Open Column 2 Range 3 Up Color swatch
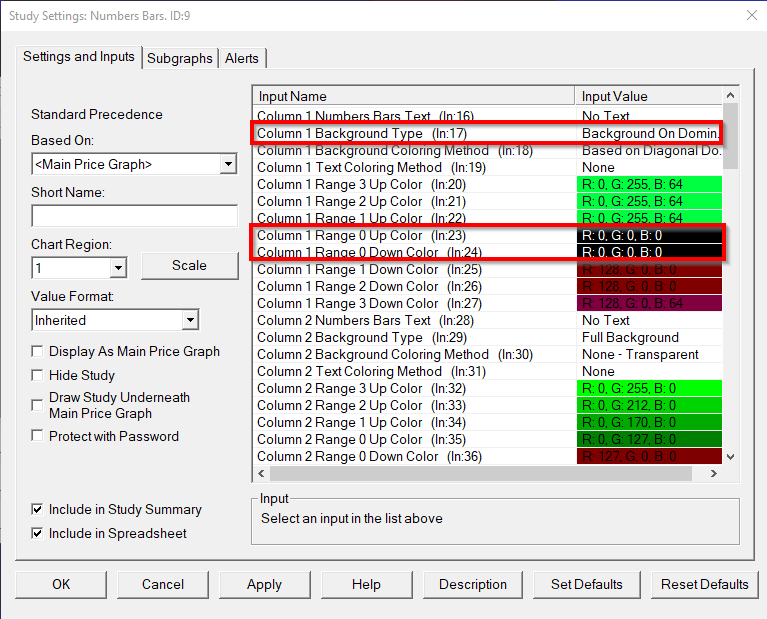This screenshot has height=619, width=767. 649,389
